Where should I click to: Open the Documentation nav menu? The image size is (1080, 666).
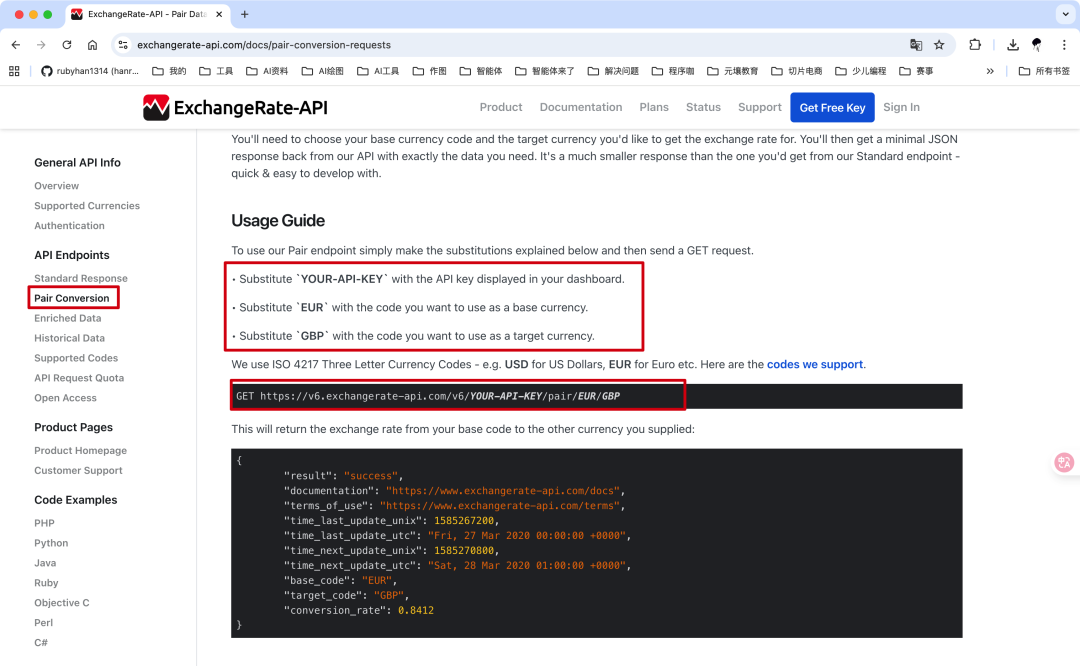[x=581, y=107]
